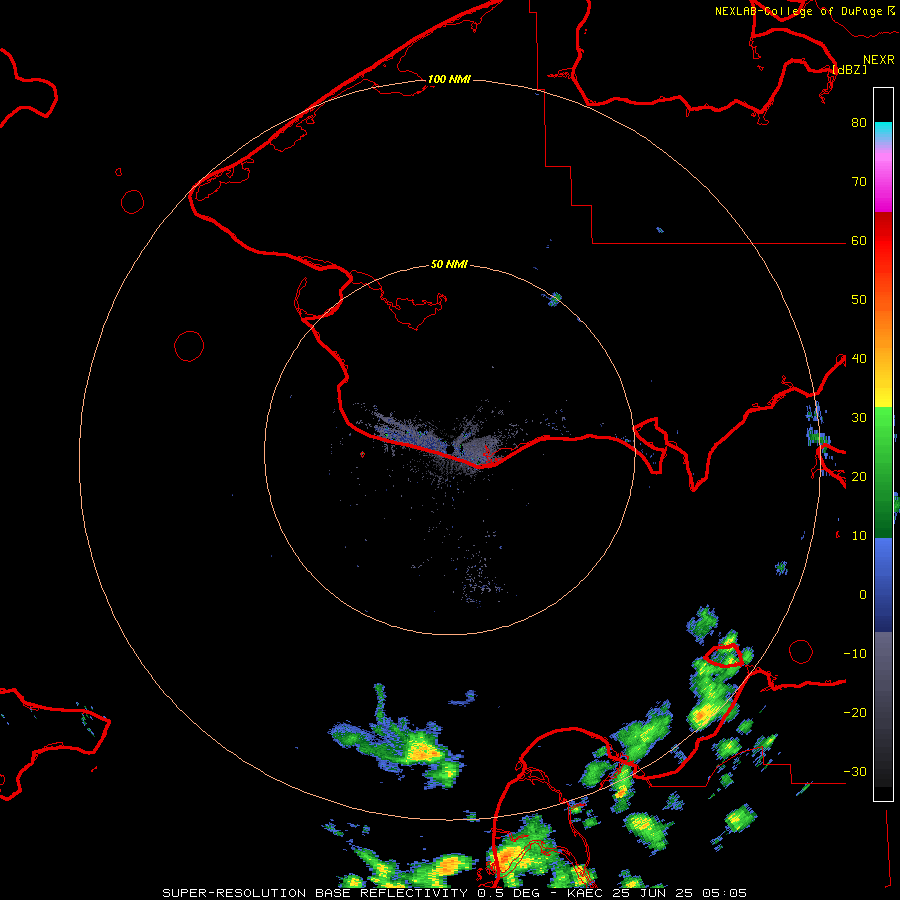
Task: Select the "10" dBZ scale value
Action: point(859,536)
